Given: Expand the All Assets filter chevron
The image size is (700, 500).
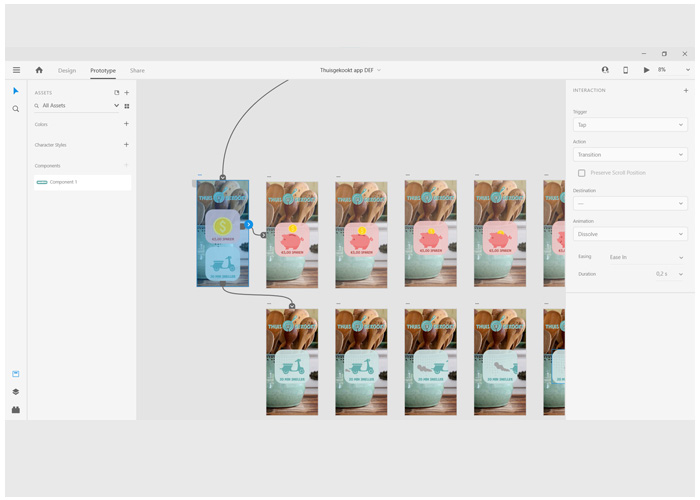Looking at the screenshot, I should (117, 106).
